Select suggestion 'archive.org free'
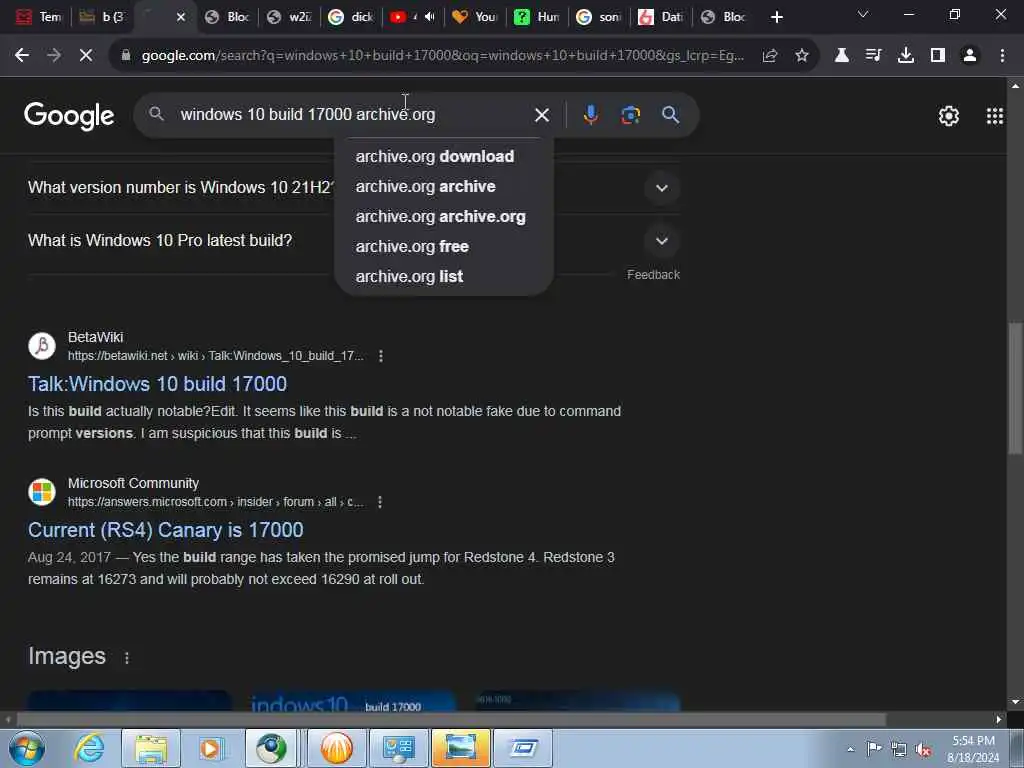 pos(444,247)
